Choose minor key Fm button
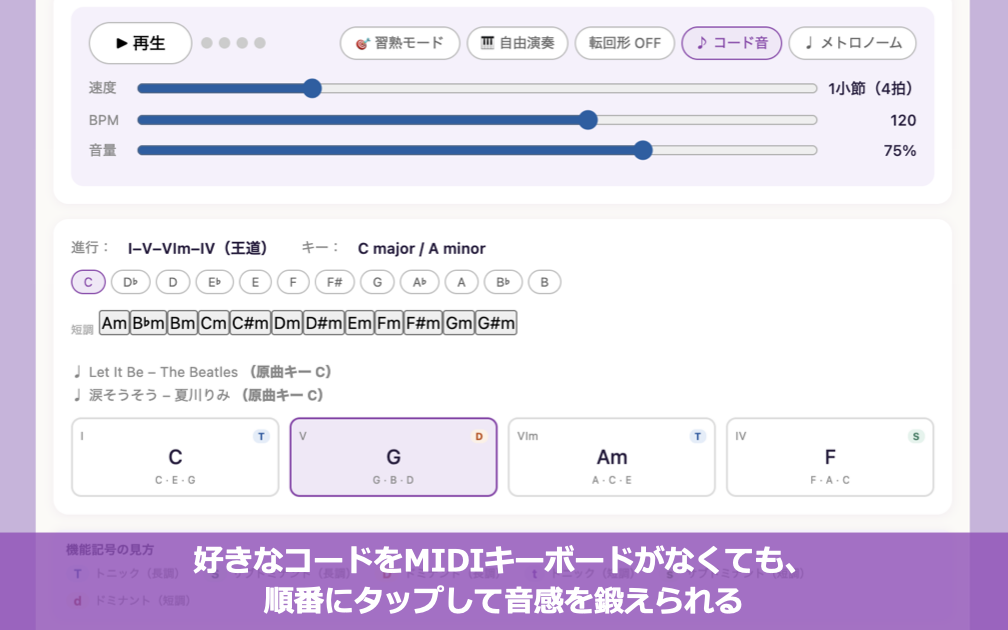 pyautogui.click(x=389, y=323)
